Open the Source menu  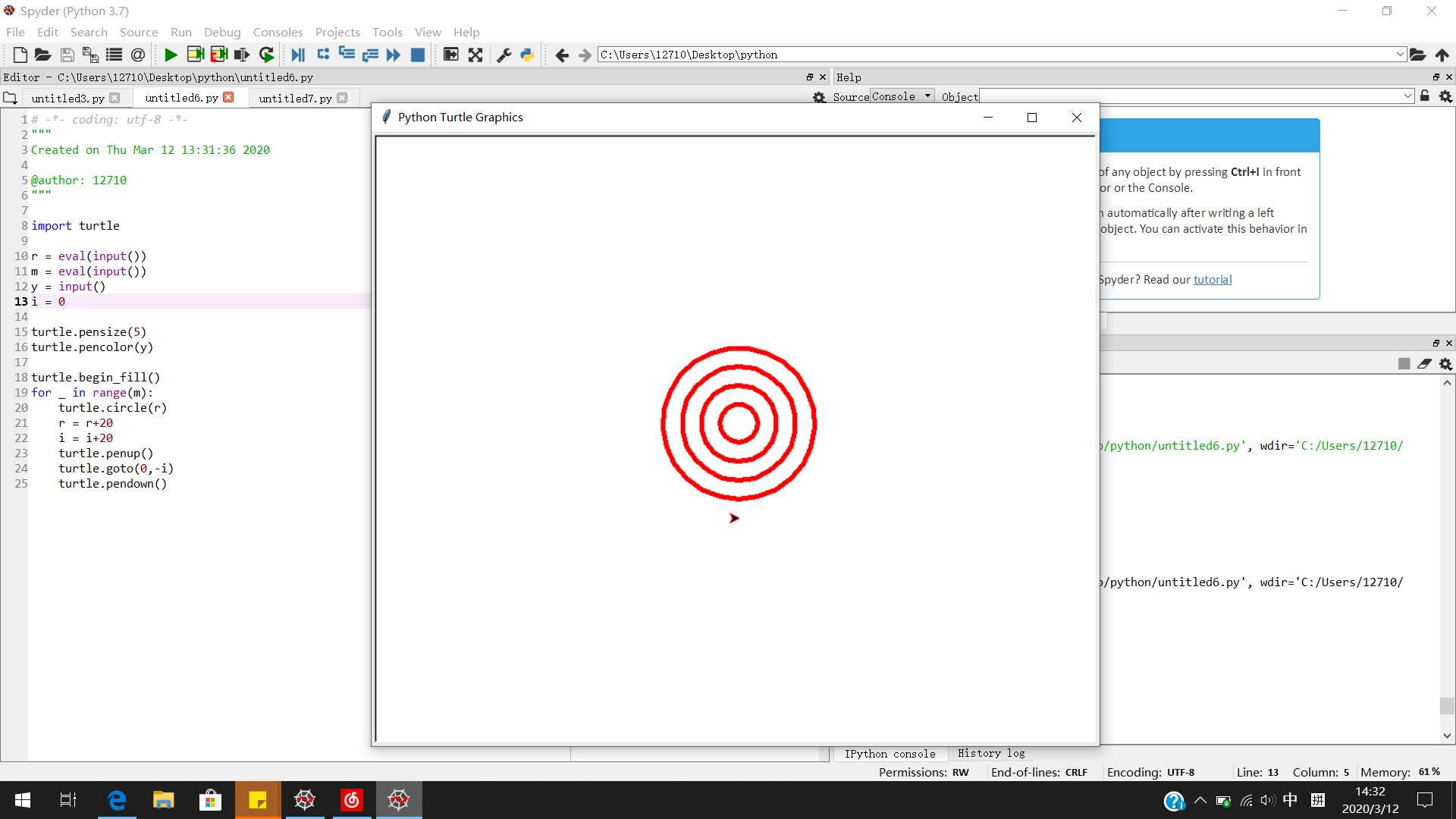tap(139, 32)
